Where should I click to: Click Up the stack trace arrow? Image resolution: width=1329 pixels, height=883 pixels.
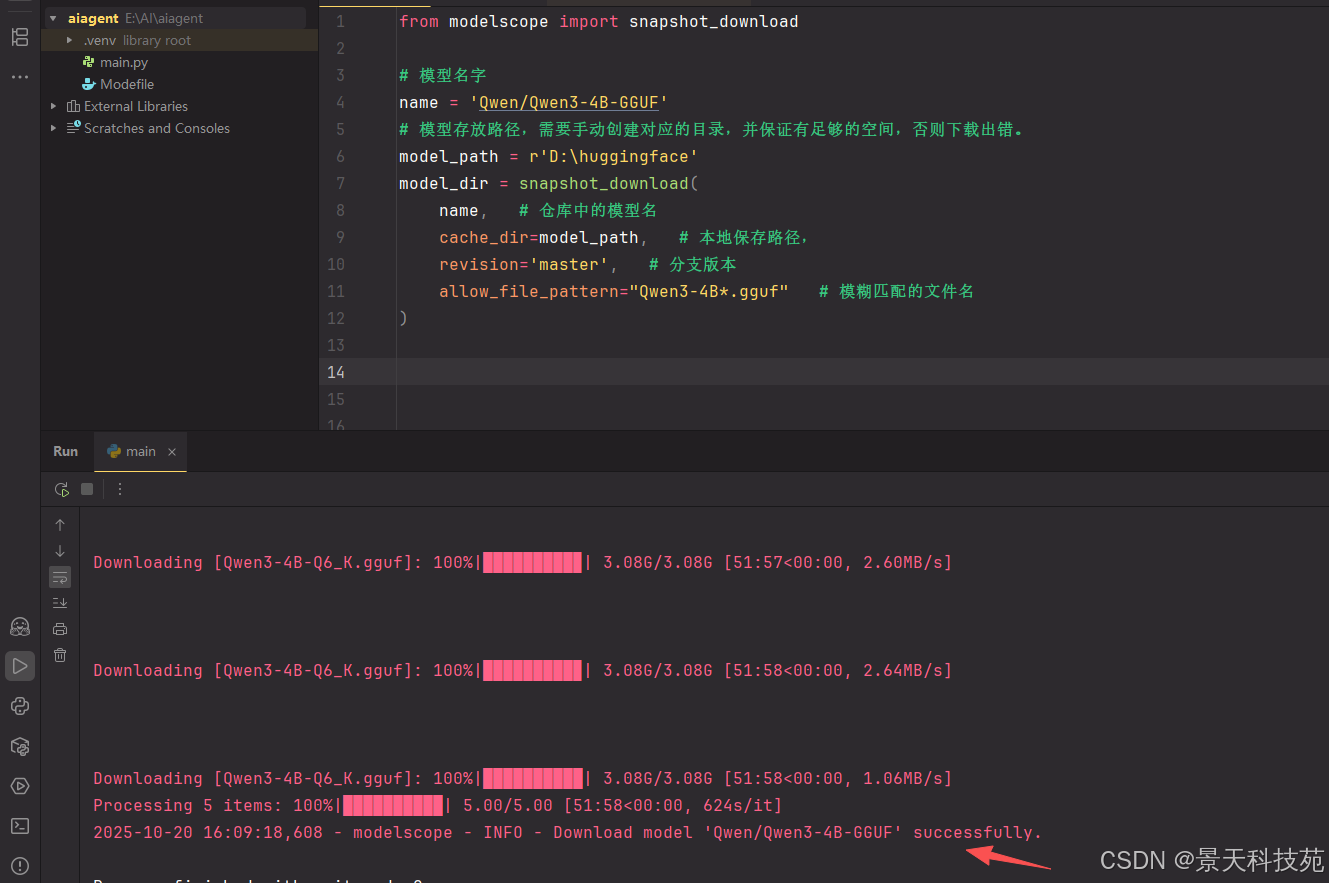click(x=60, y=524)
